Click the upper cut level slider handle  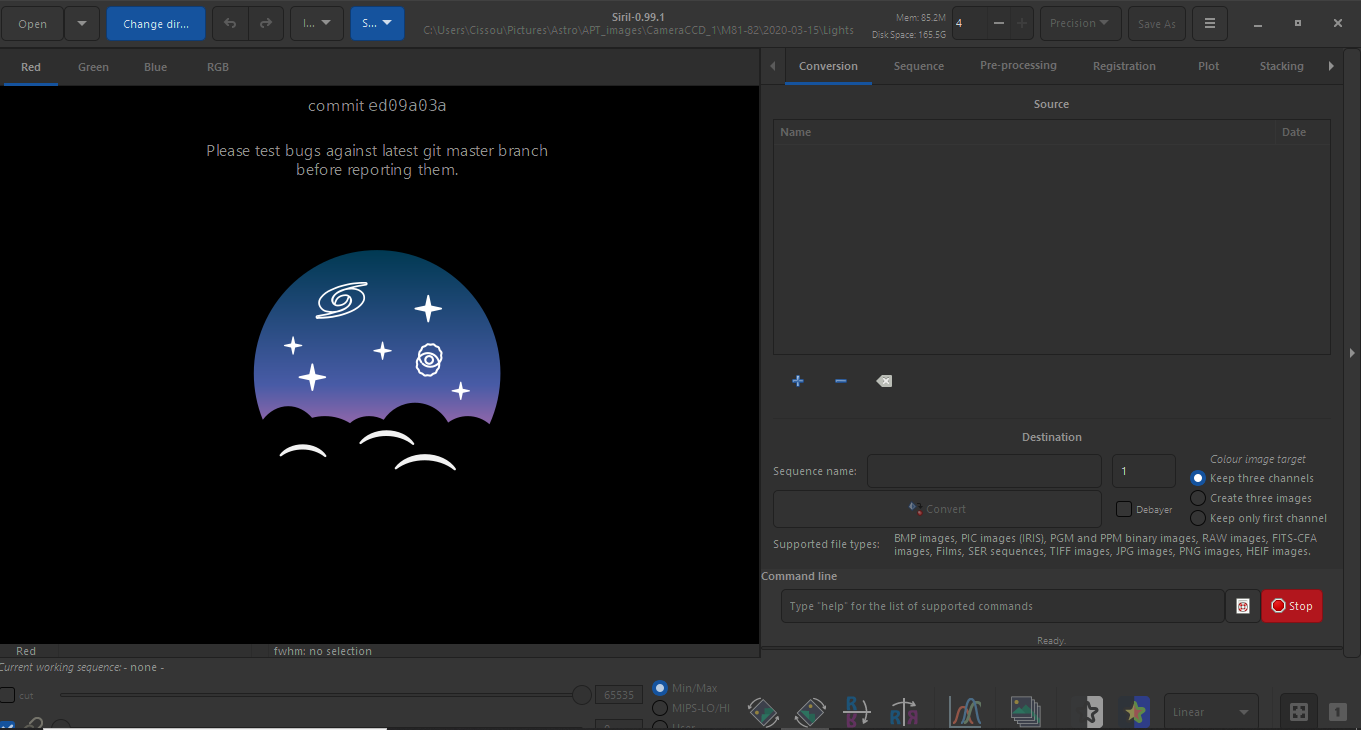[581, 695]
